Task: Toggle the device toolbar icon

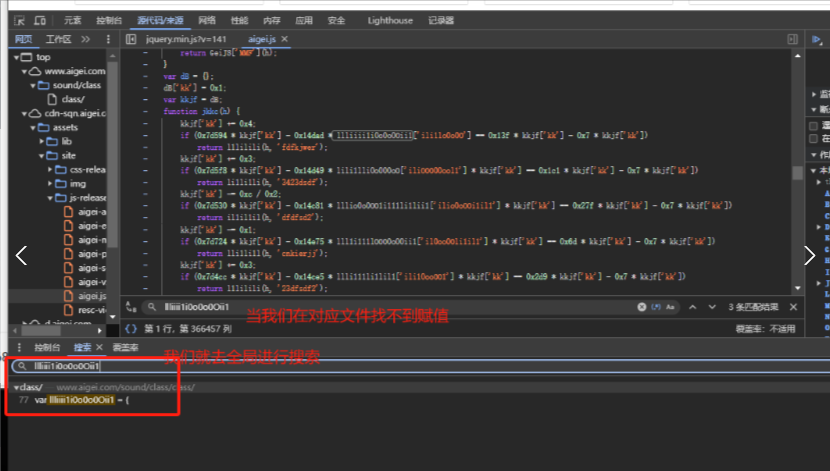Action: tap(40, 21)
